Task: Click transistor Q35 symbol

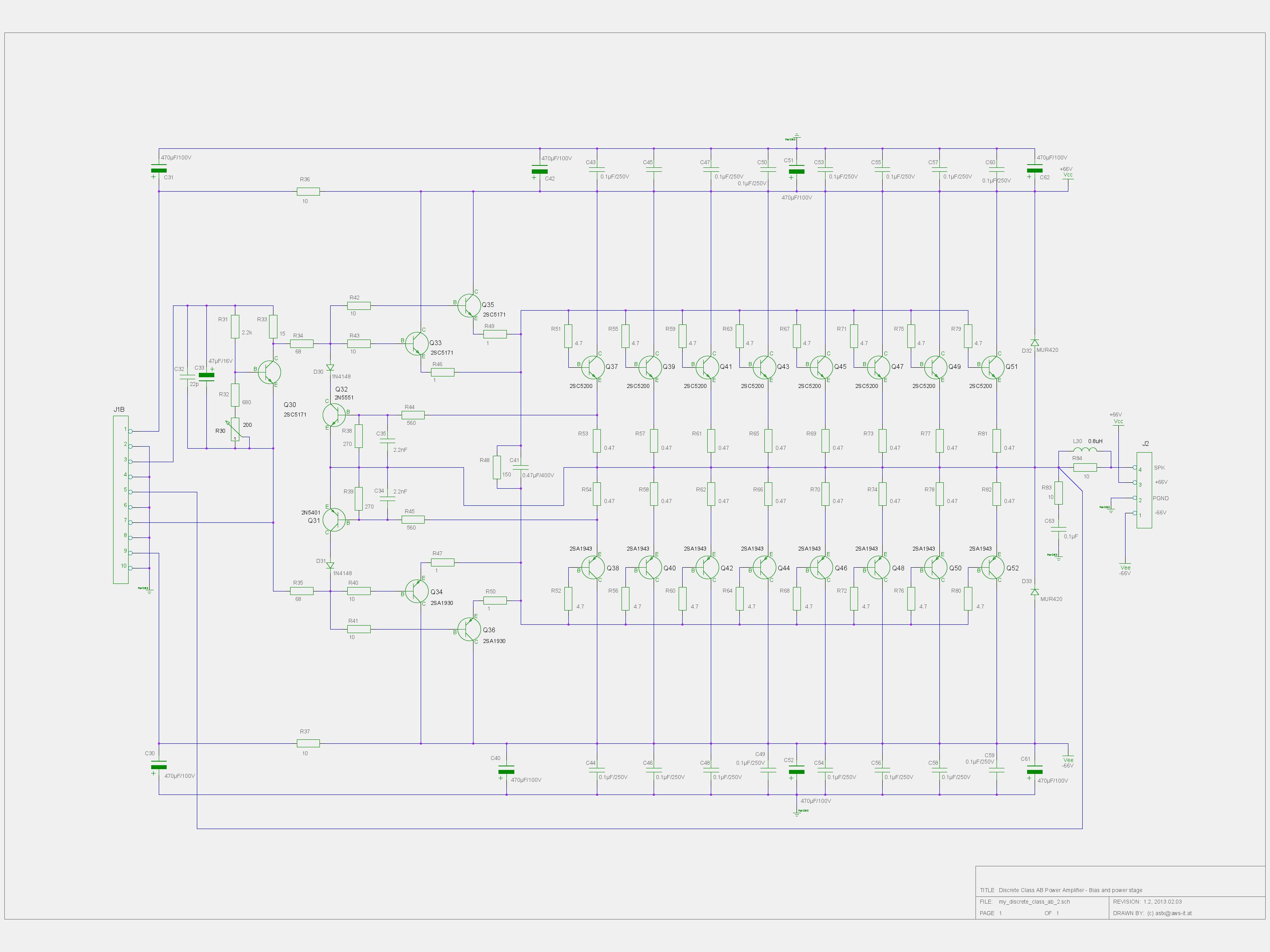Action: 469,305
